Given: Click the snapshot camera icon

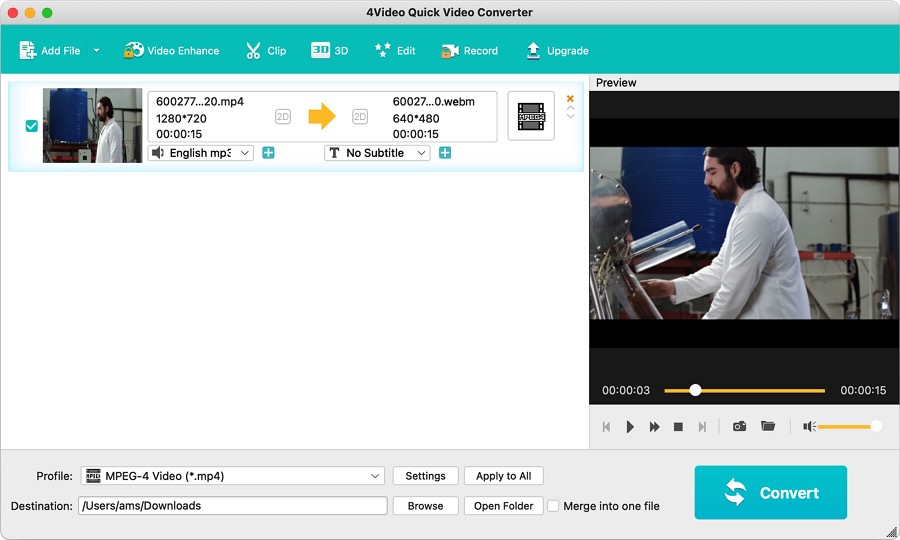Looking at the screenshot, I should [739, 427].
